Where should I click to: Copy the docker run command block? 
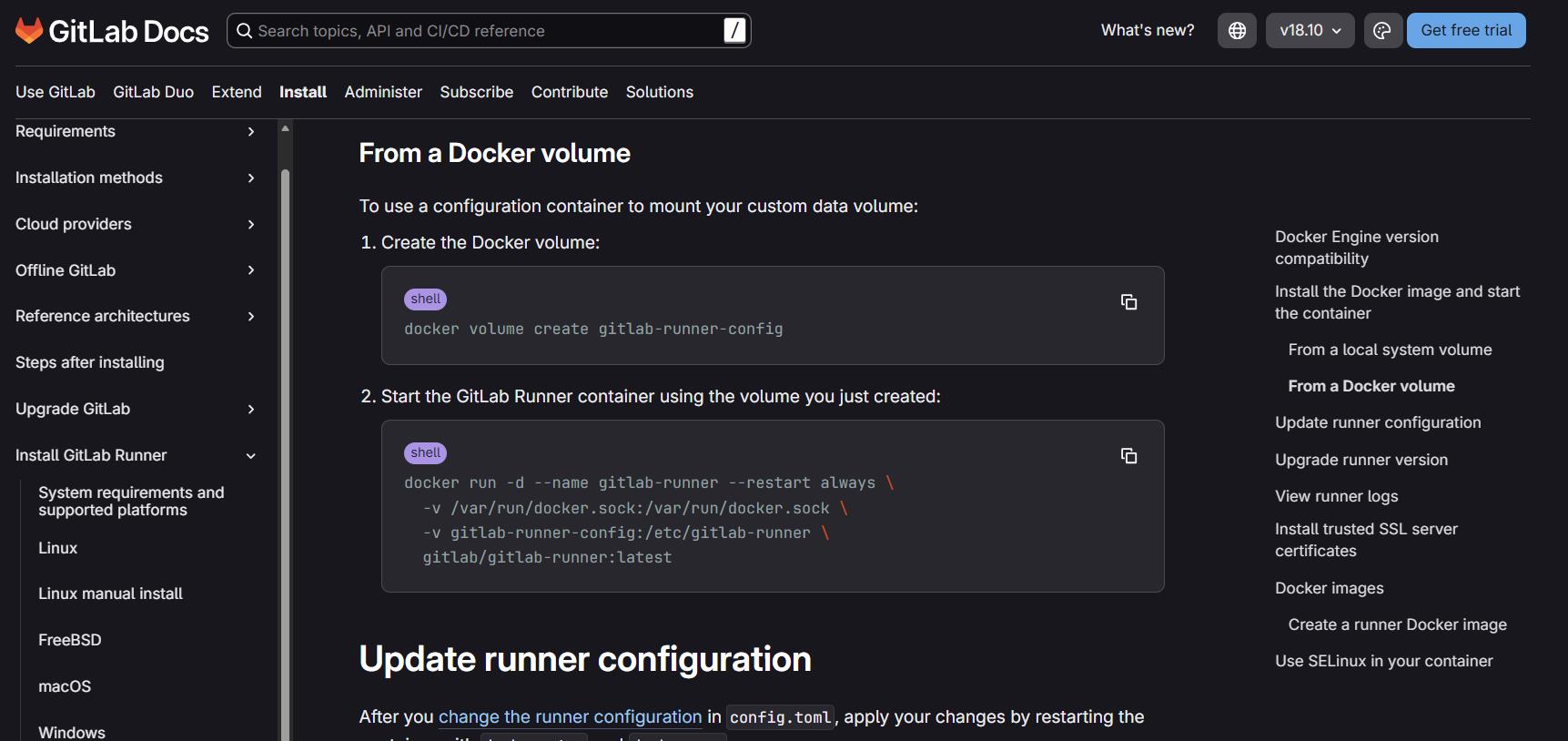click(x=1128, y=456)
